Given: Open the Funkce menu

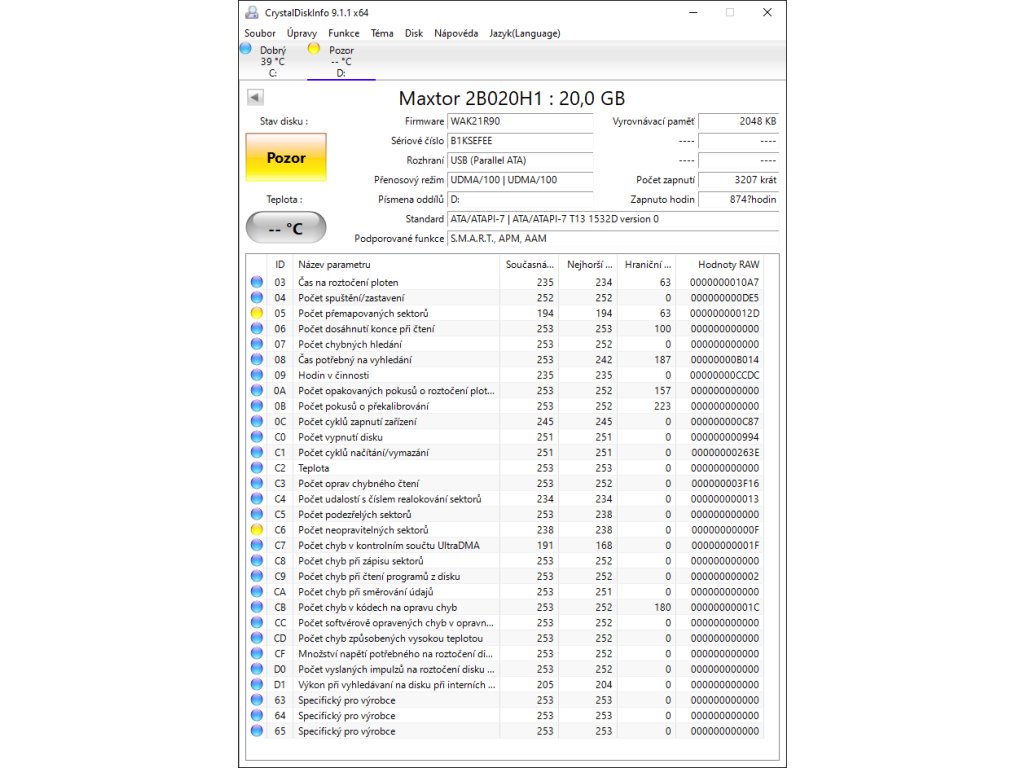Looking at the screenshot, I should pyautogui.click(x=344, y=33).
